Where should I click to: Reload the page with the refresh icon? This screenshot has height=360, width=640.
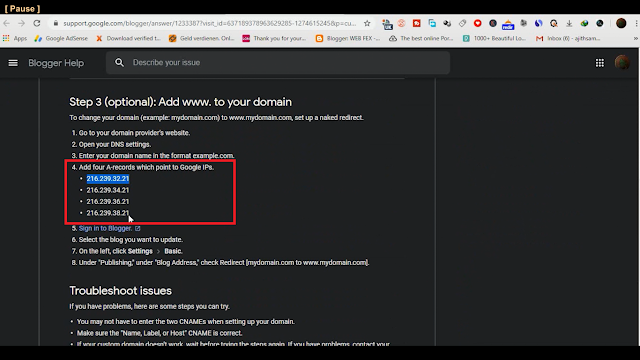click(37, 23)
